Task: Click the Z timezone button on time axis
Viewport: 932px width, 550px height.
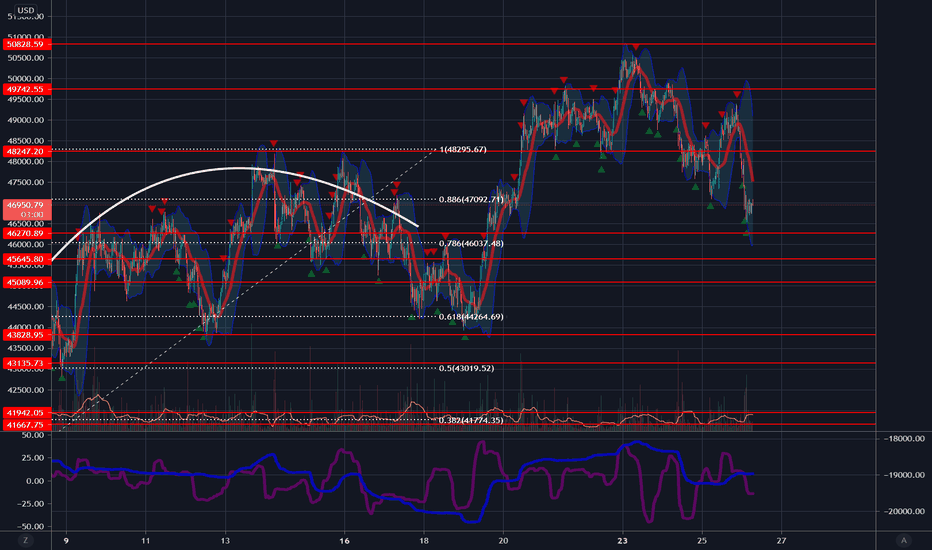Action: pyautogui.click(x=25, y=540)
